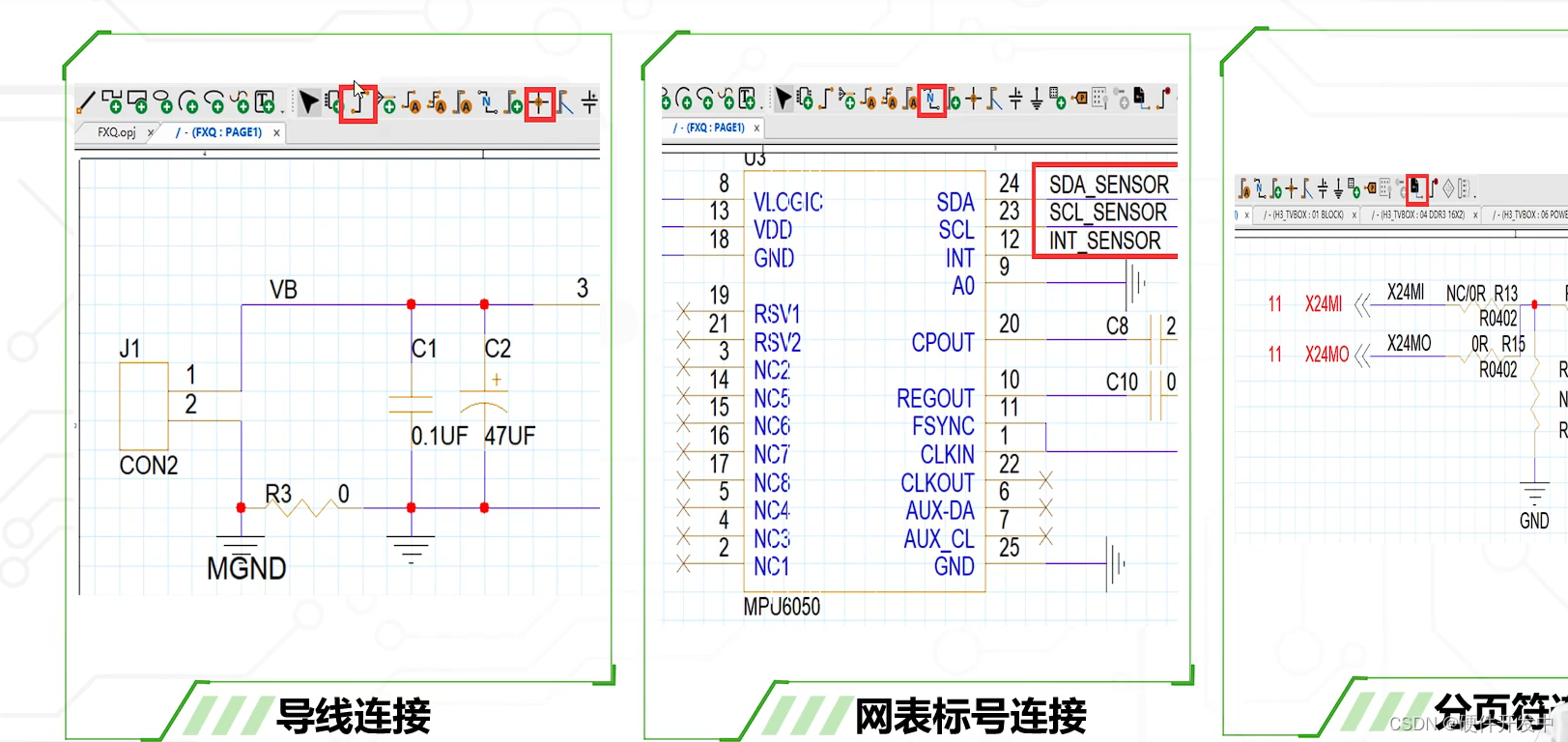Select the red-boxed Place Net Alias tool

tap(931, 99)
